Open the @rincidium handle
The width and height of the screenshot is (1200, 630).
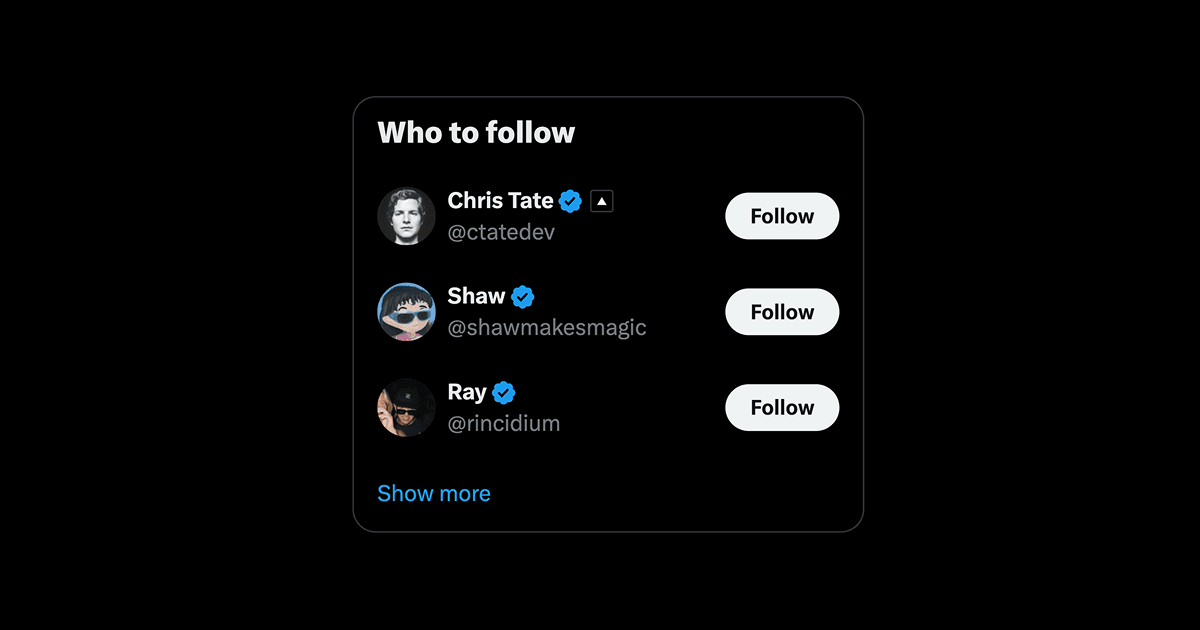[x=503, y=423]
